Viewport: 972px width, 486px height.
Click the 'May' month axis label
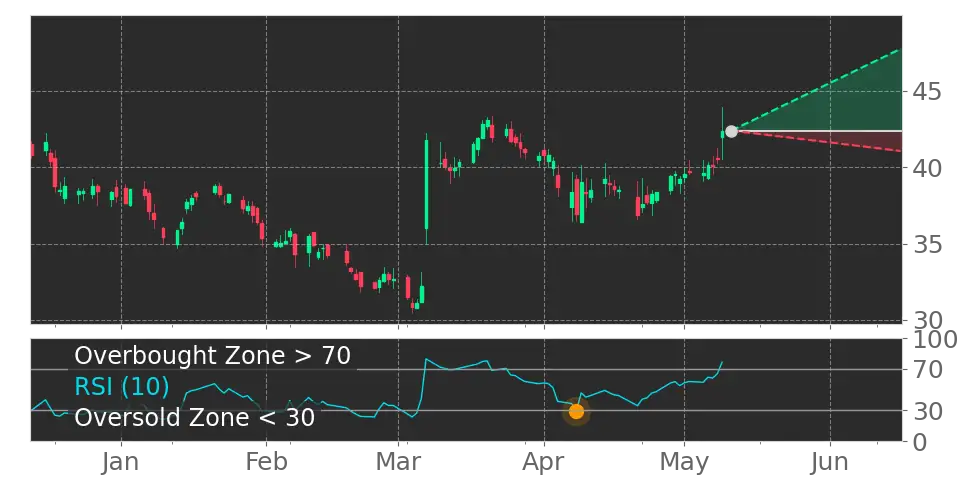click(684, 462)
